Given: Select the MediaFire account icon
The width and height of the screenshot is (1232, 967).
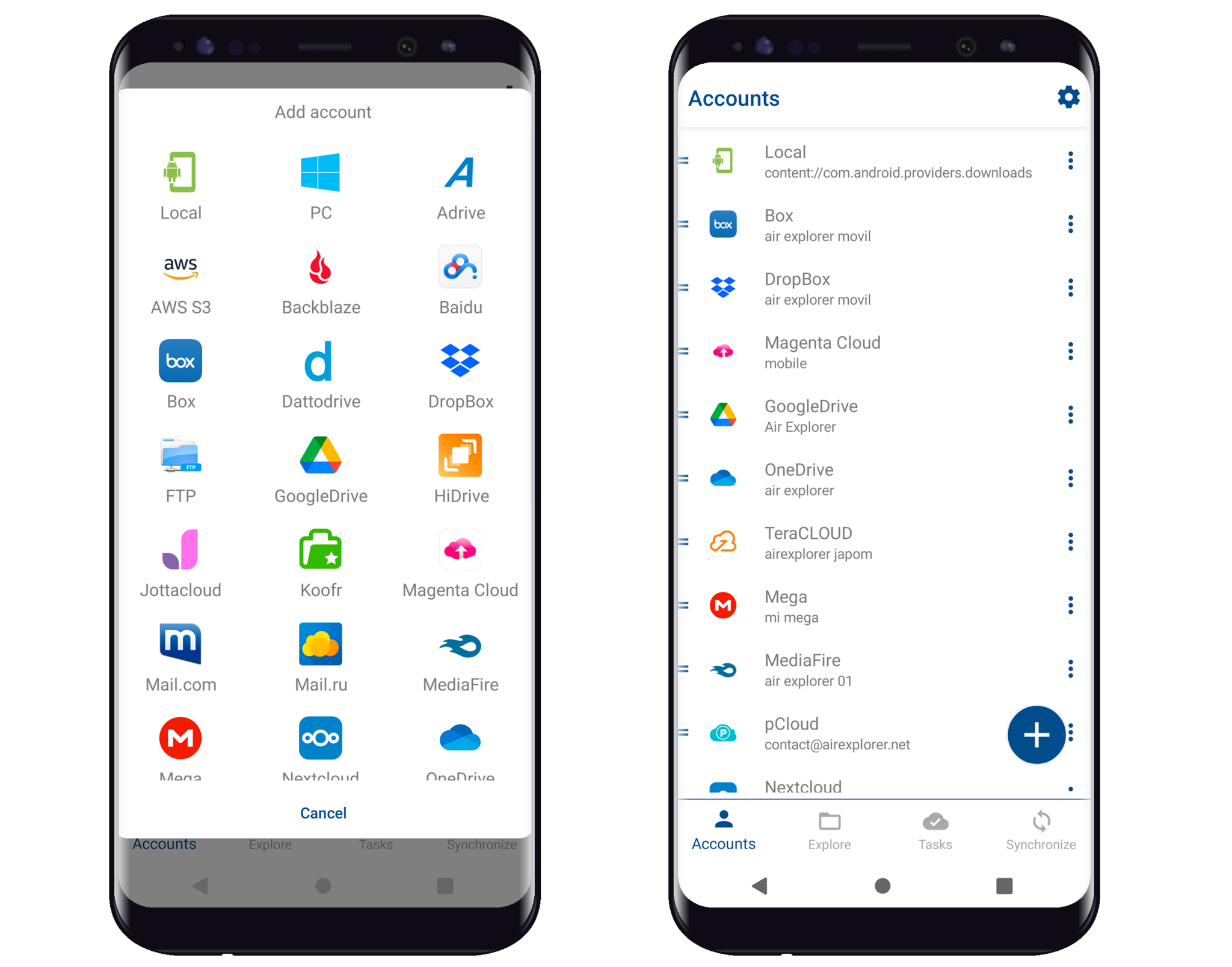Looking at the screenshot, I should click(x=727, y=671).
